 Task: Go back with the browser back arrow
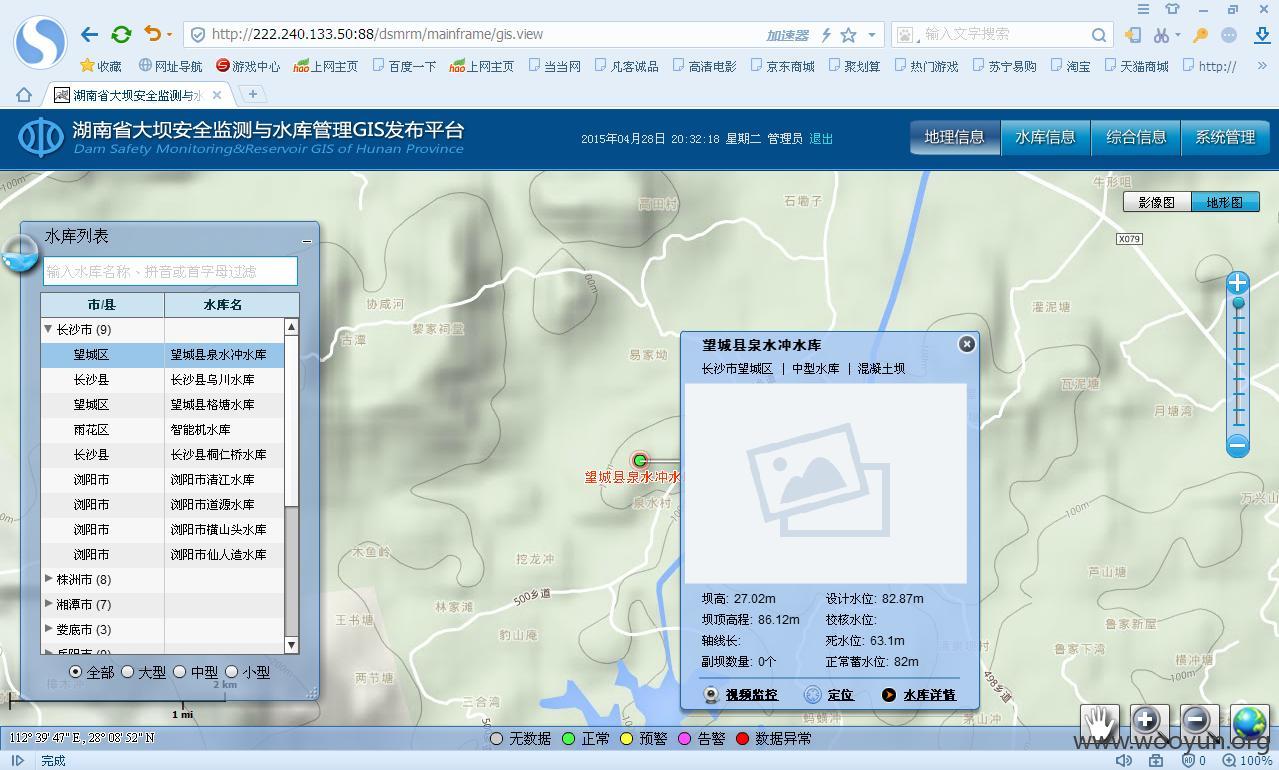coord(89,34)
